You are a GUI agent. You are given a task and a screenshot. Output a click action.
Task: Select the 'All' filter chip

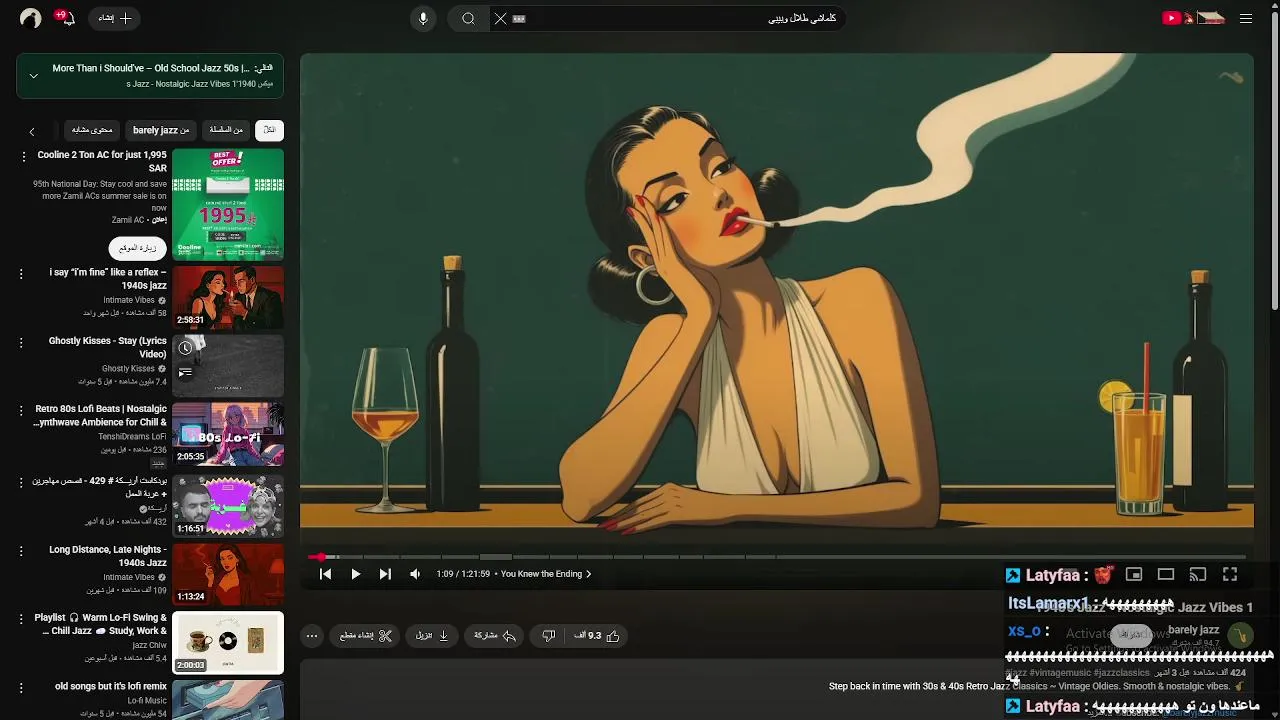point(269,130)
